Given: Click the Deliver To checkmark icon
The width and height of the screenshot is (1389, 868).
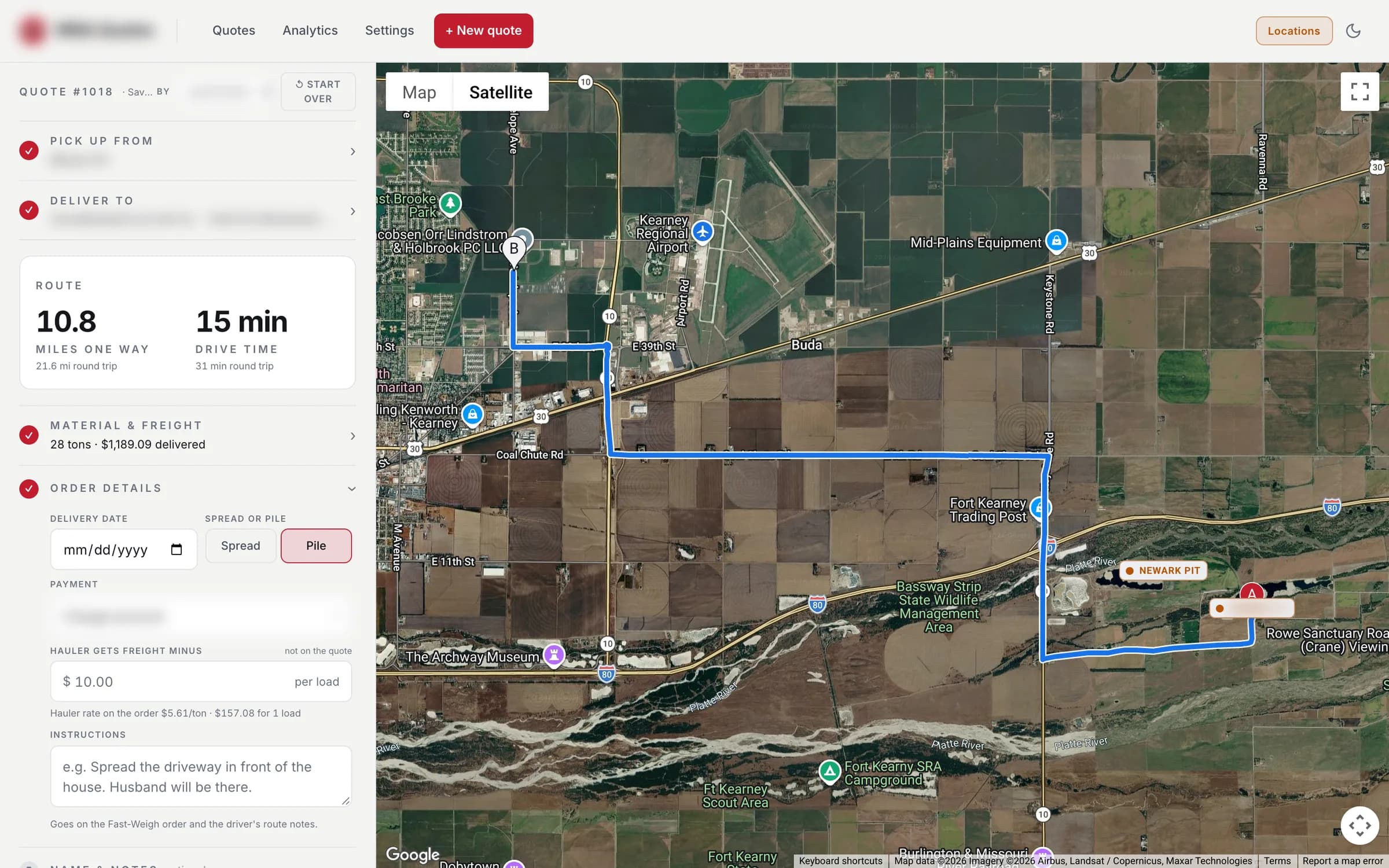Looking at the screenshot, I should tap(29, 209).
